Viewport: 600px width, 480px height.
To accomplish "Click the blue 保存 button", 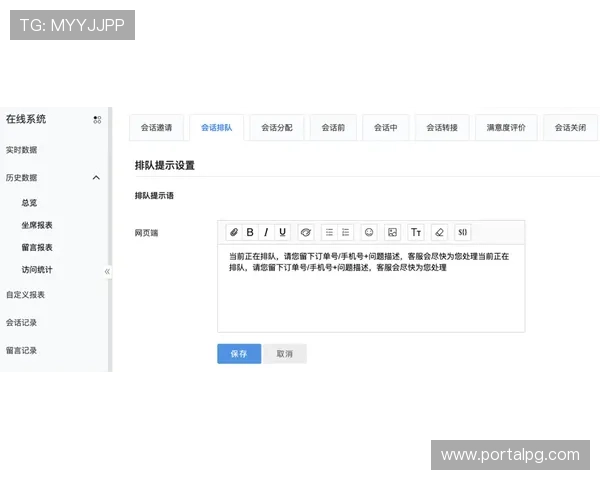I will coord(239,354).
